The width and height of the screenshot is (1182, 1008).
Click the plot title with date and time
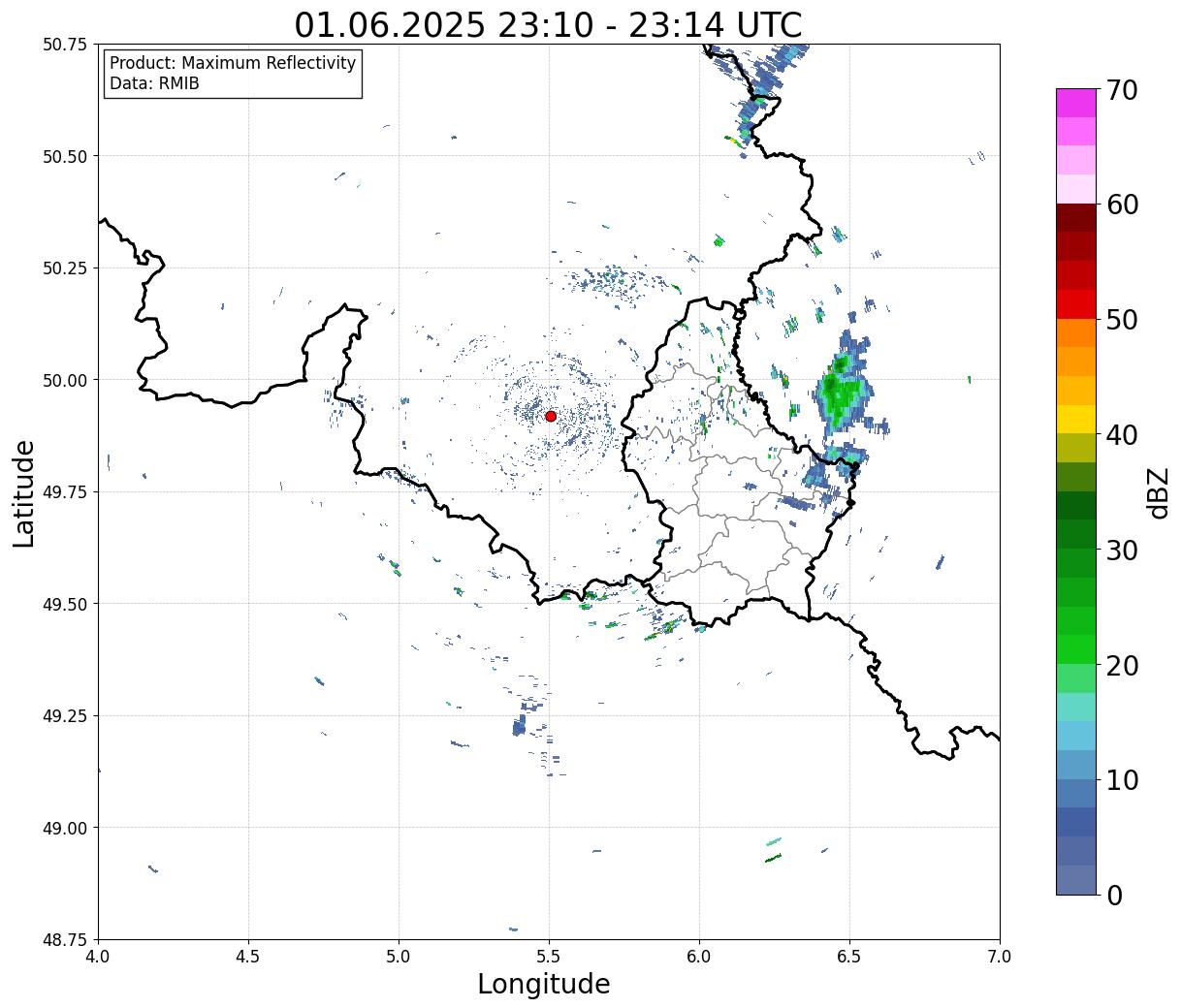(549, 25)
